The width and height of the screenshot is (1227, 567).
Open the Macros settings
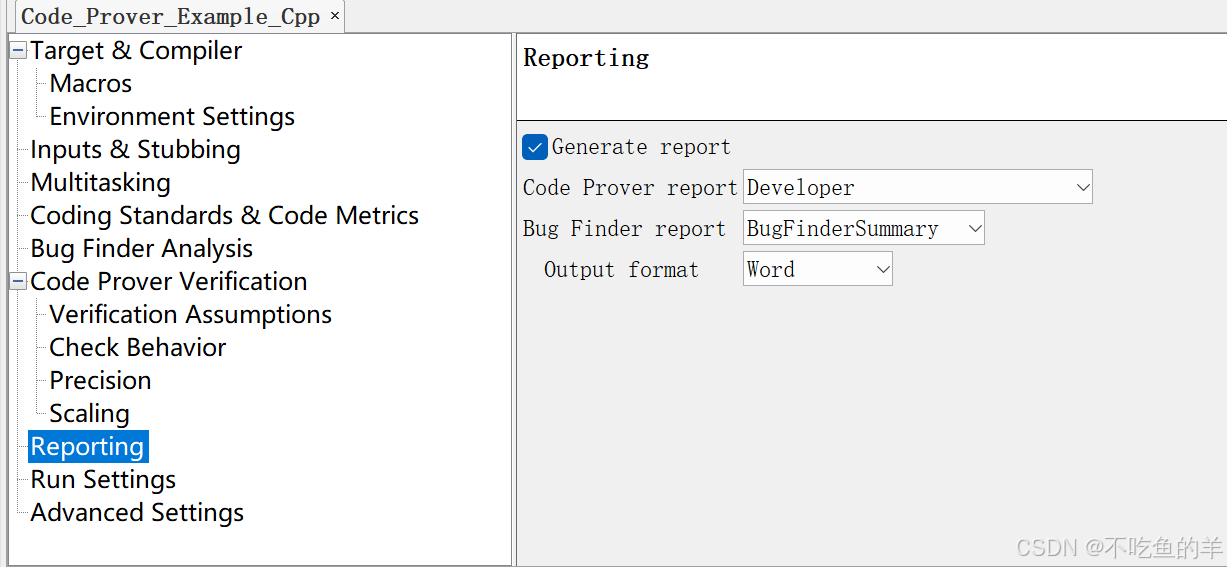91,84
